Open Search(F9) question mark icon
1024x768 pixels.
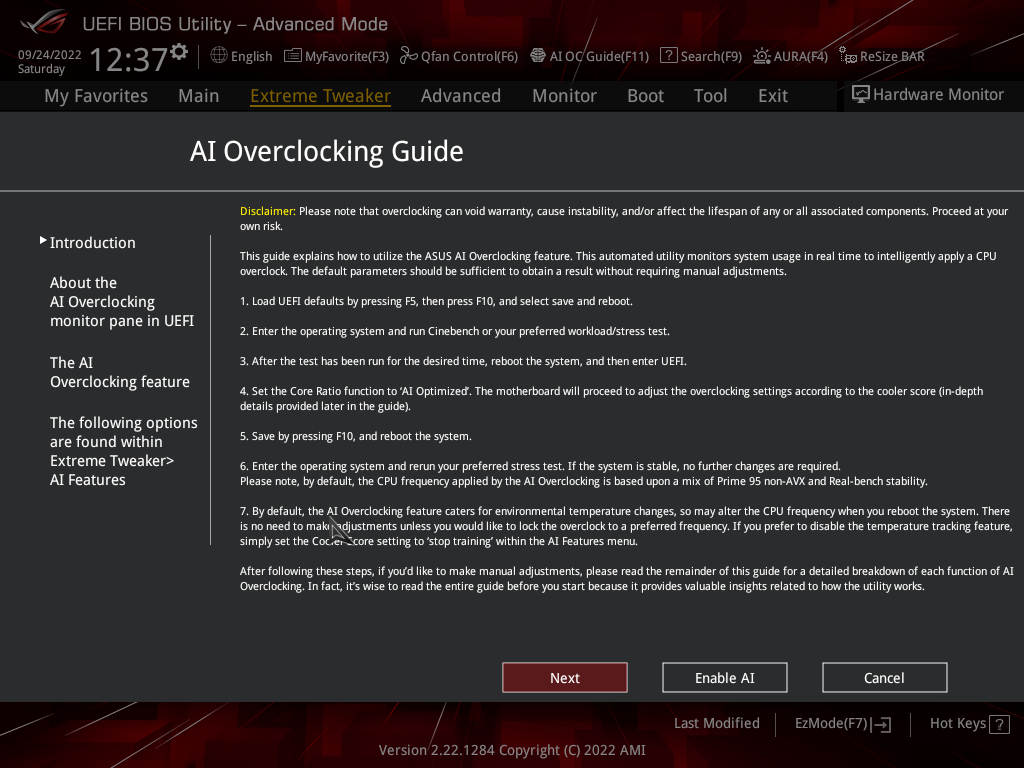(x=669, y=56)
